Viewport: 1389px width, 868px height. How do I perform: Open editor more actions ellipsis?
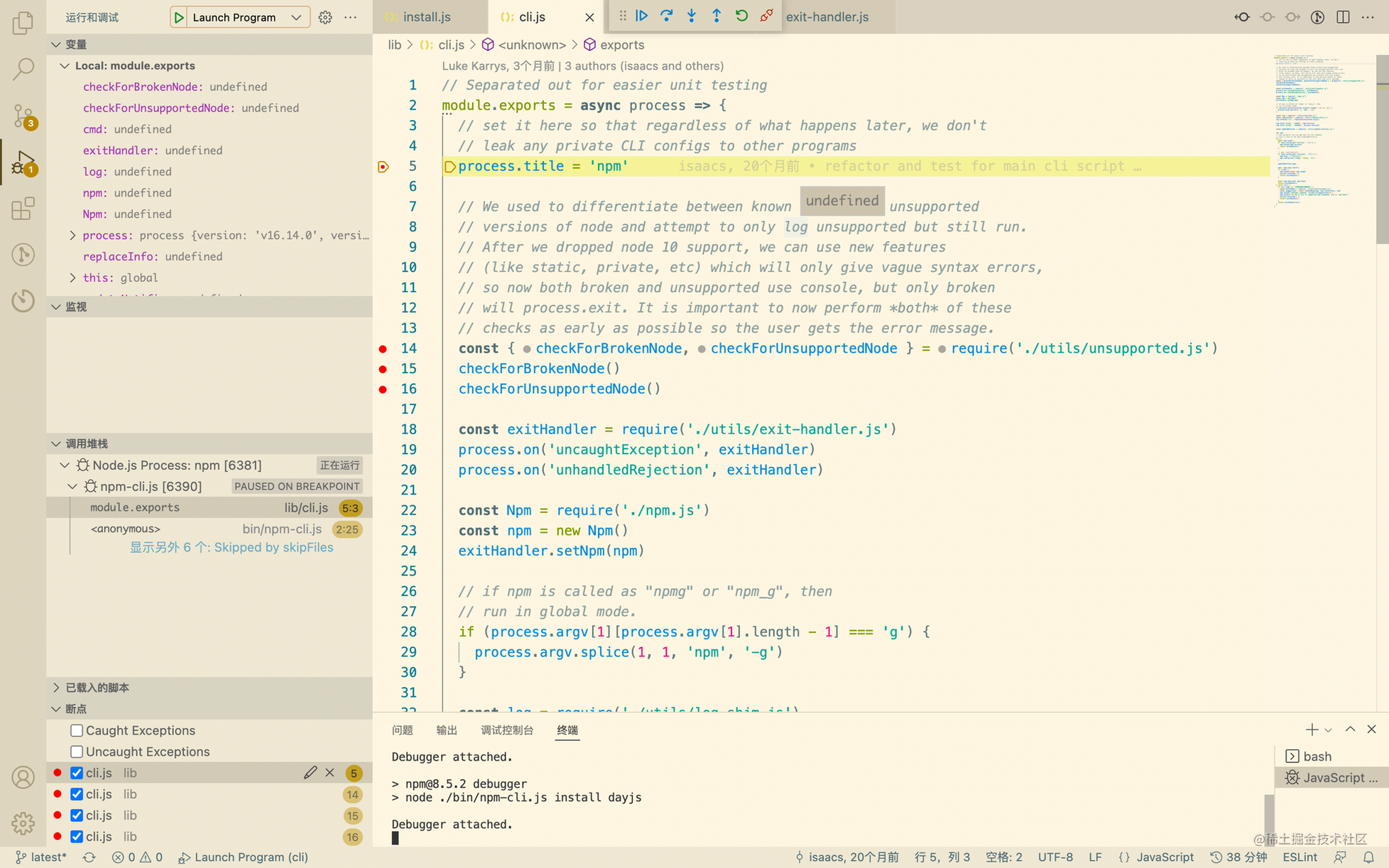(1368, 17)
